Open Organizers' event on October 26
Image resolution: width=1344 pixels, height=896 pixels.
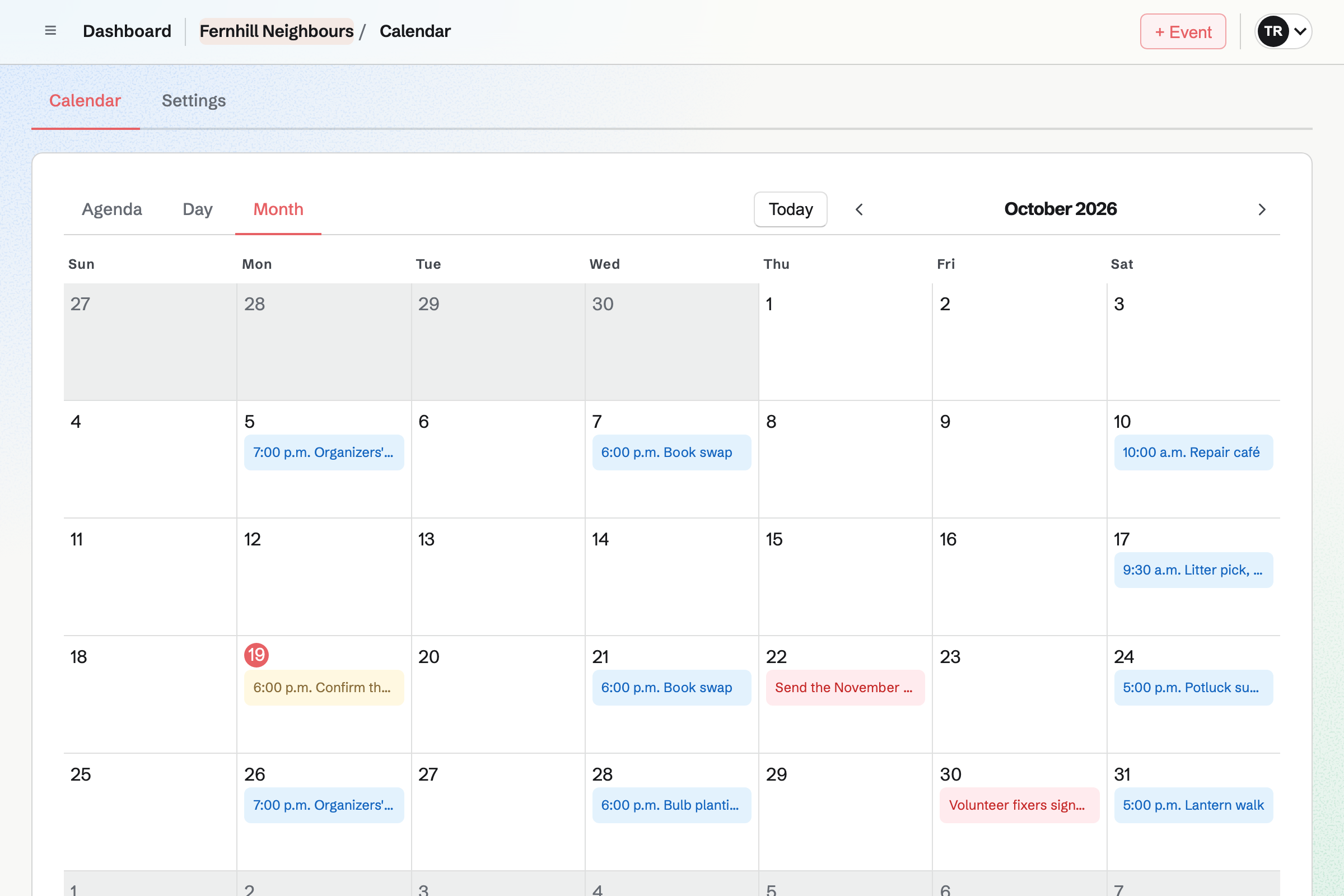pos(324,806)
